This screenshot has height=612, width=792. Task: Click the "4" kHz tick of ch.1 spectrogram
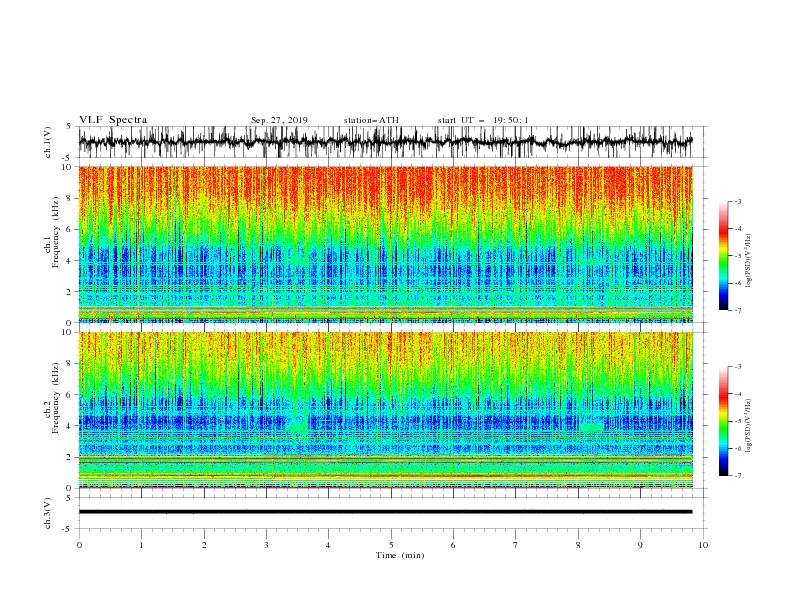[69, 261]
